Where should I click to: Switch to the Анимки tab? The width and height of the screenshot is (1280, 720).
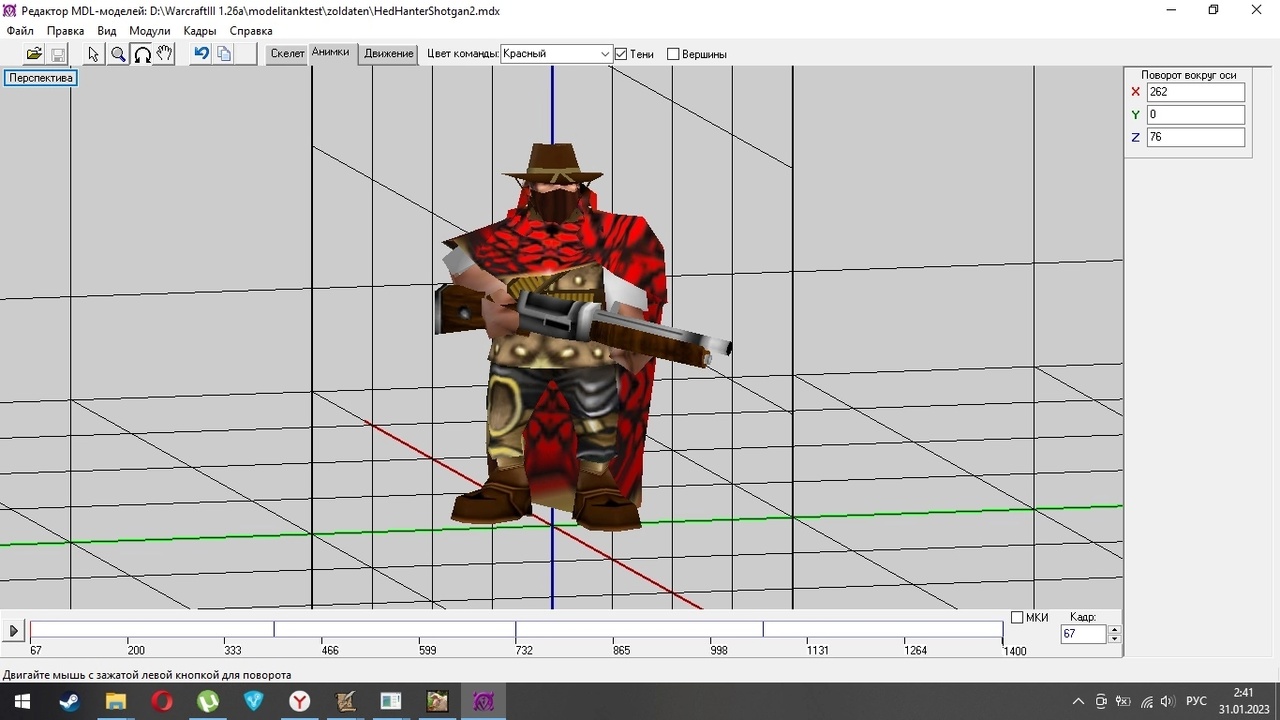tap(330, 52)
